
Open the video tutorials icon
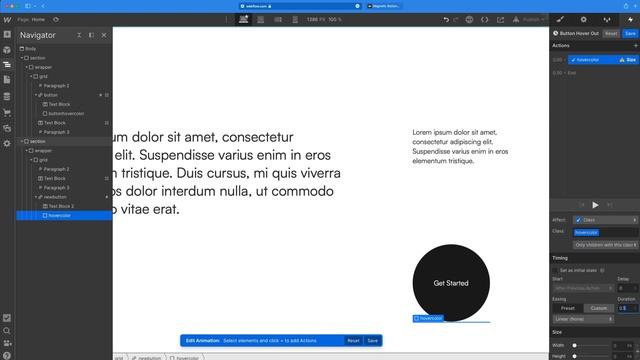tap(7, 343)
